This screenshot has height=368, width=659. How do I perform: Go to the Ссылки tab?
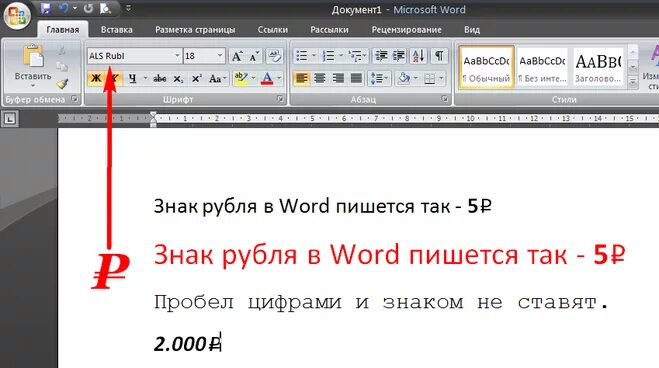tap(272, 30)
